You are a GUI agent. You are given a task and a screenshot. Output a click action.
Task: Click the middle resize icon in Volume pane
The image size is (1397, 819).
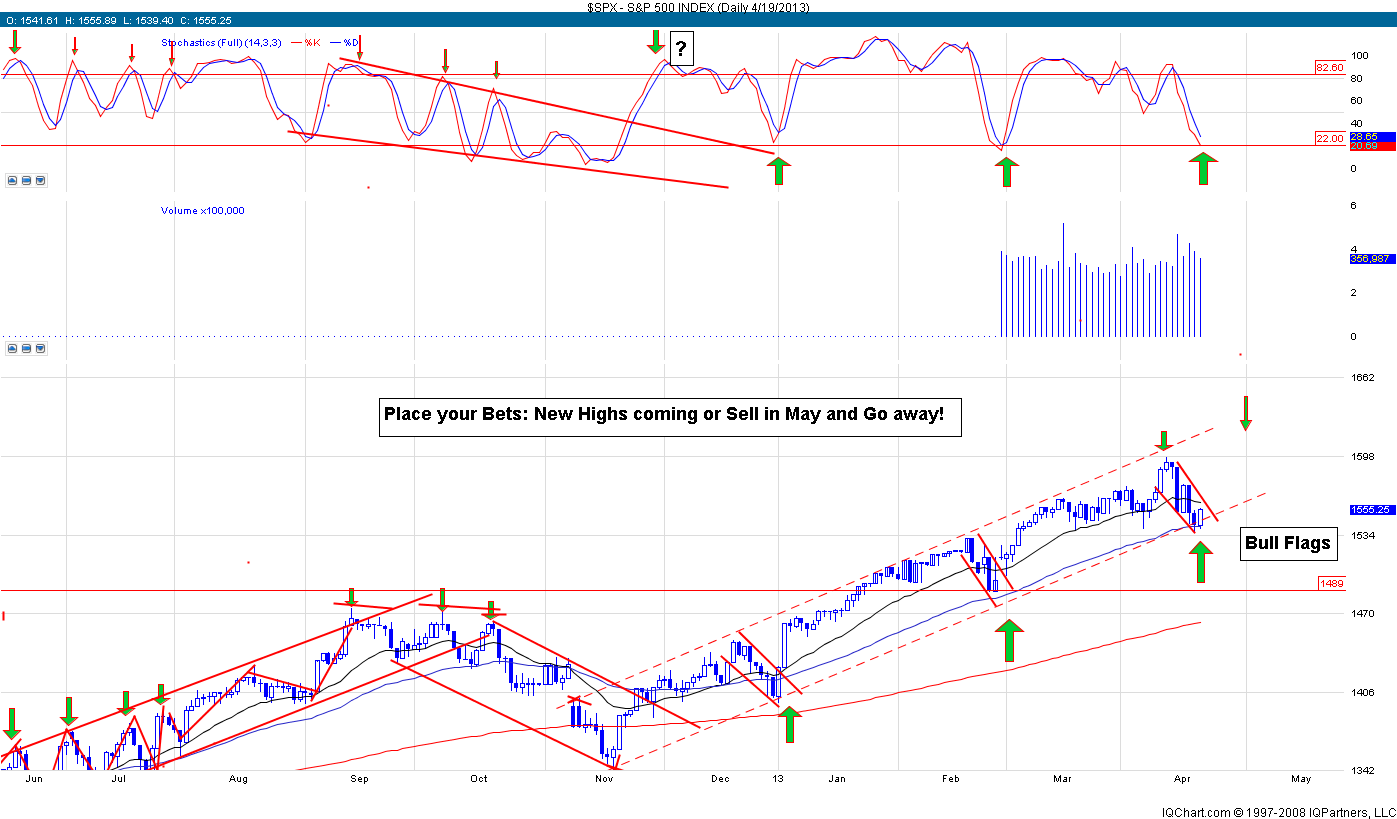coord(27,349)
